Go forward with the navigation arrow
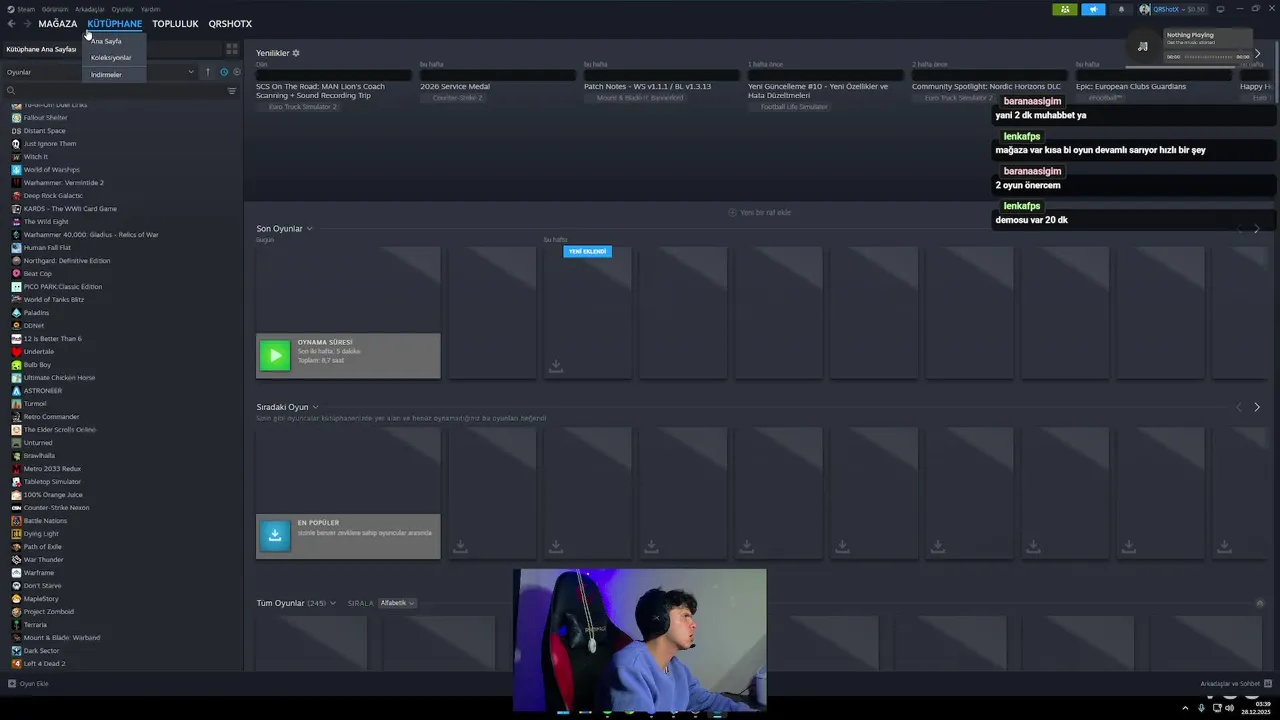 click(x=26, y=24)
